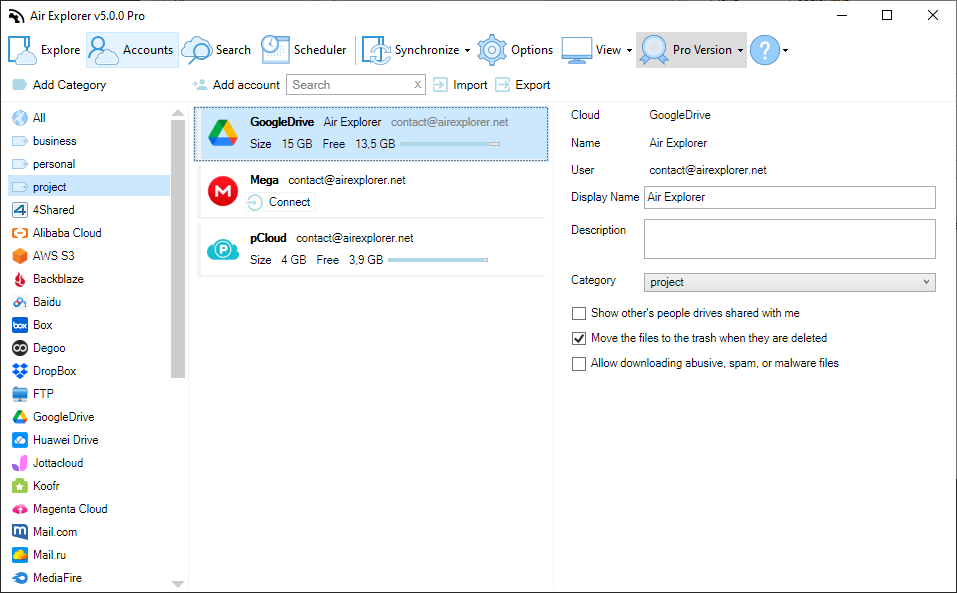Click the Description text box

(790, 239)
